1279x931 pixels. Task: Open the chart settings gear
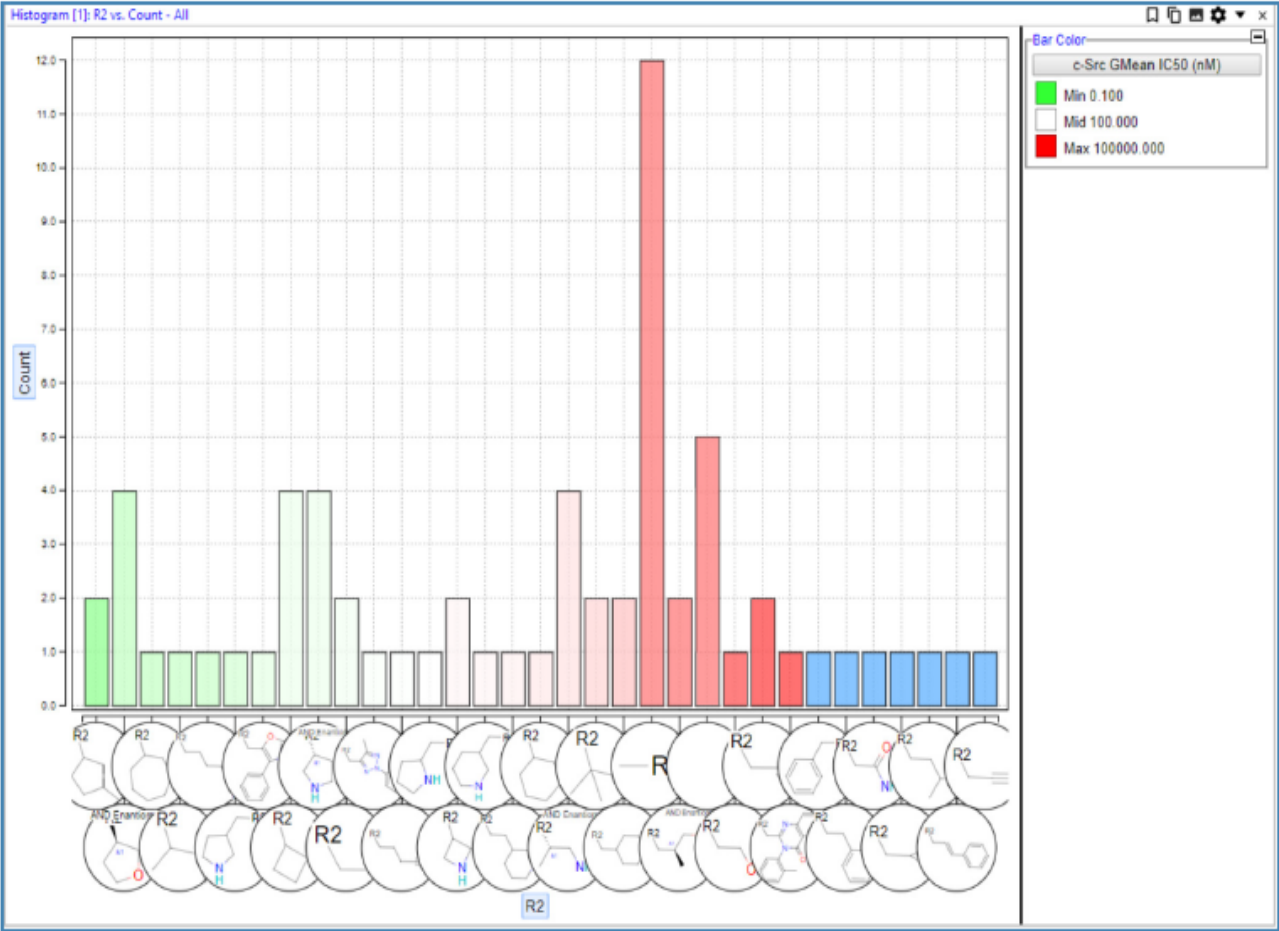pyautogui.click(x=1217, y=15)
